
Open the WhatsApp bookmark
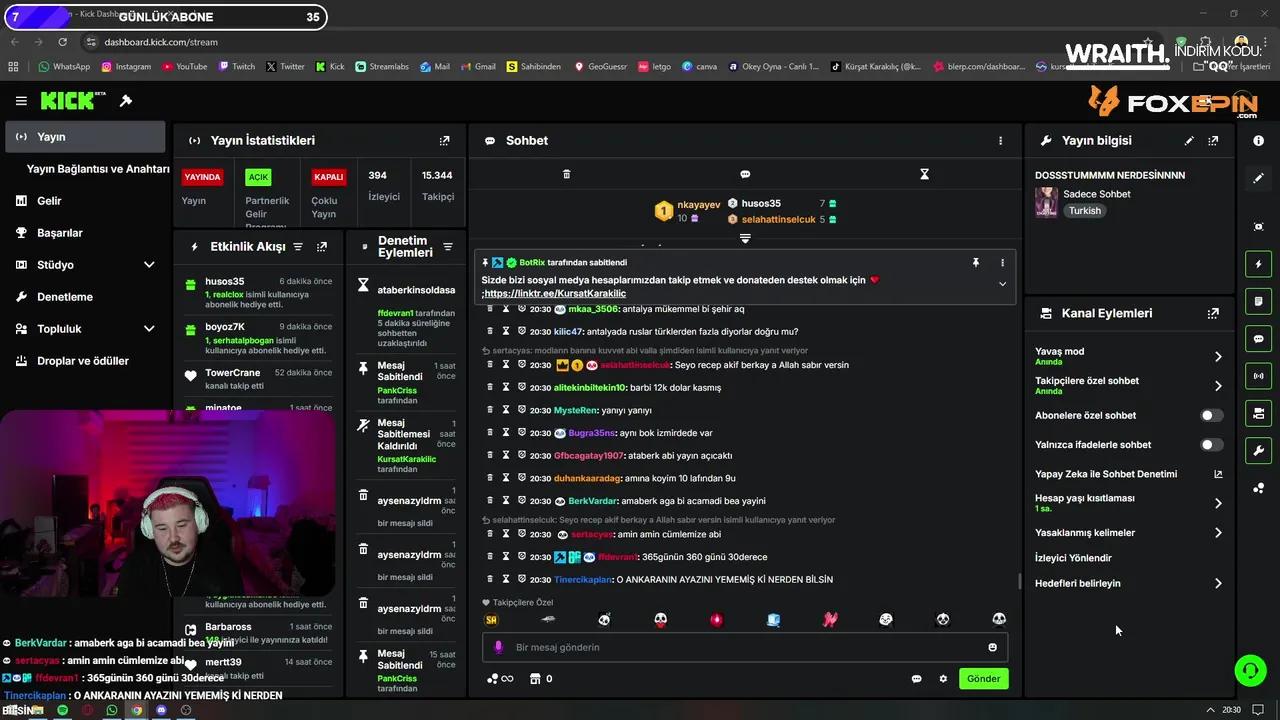pos(64,67)
